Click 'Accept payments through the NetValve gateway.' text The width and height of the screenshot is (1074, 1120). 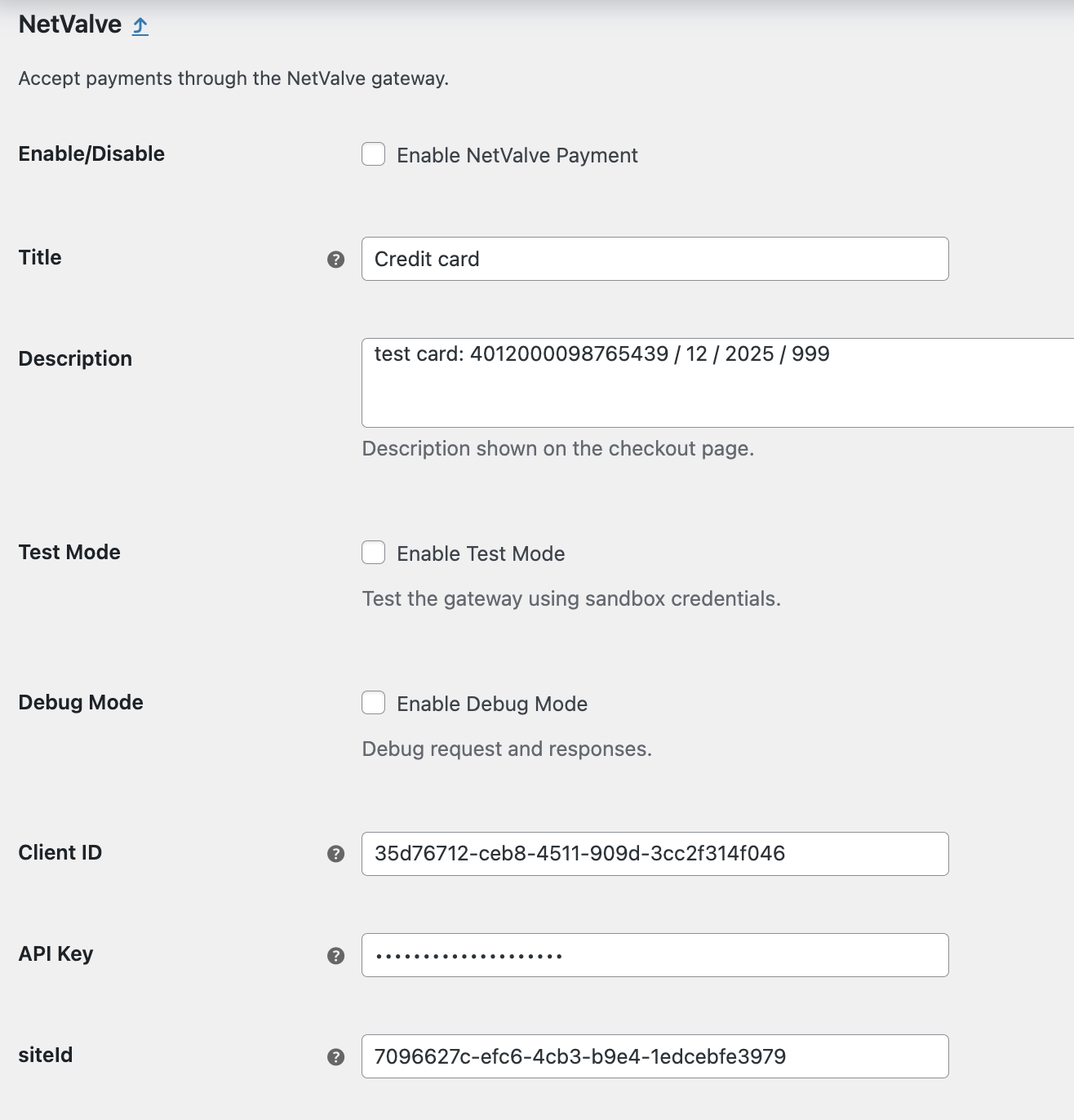tap(233, 78)
